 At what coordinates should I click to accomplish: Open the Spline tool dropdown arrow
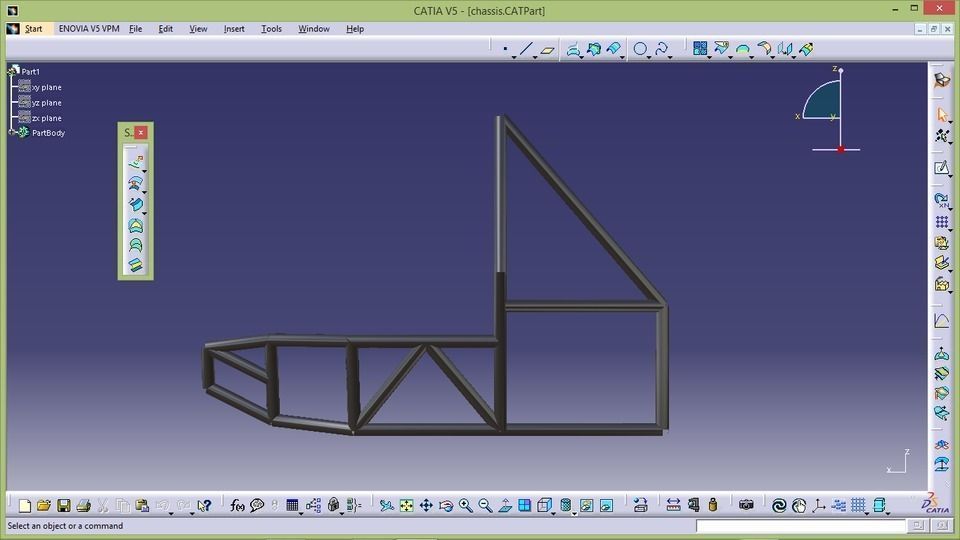(x=670, y=57)
